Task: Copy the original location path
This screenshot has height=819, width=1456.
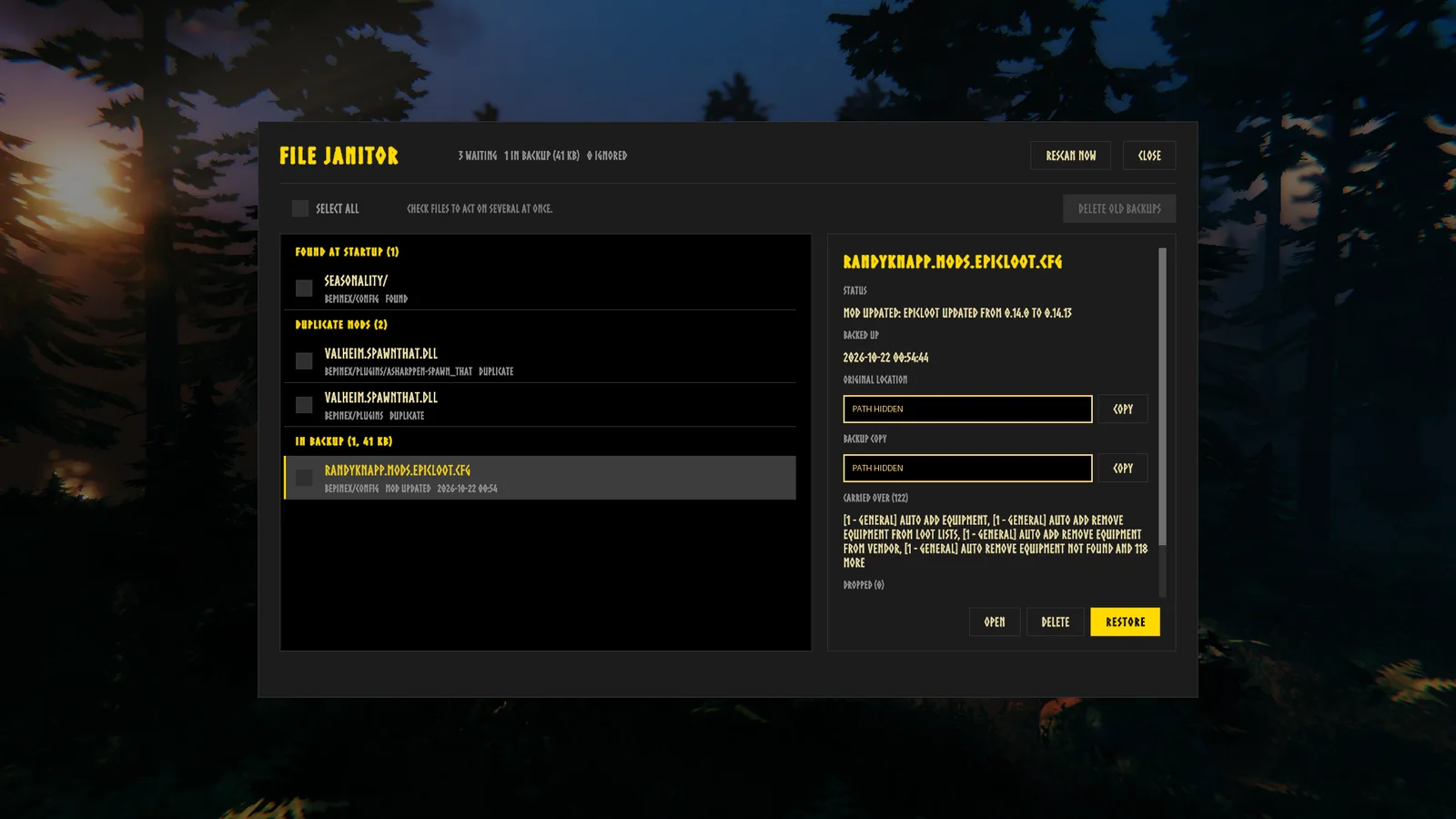Action: point(1123,409)
